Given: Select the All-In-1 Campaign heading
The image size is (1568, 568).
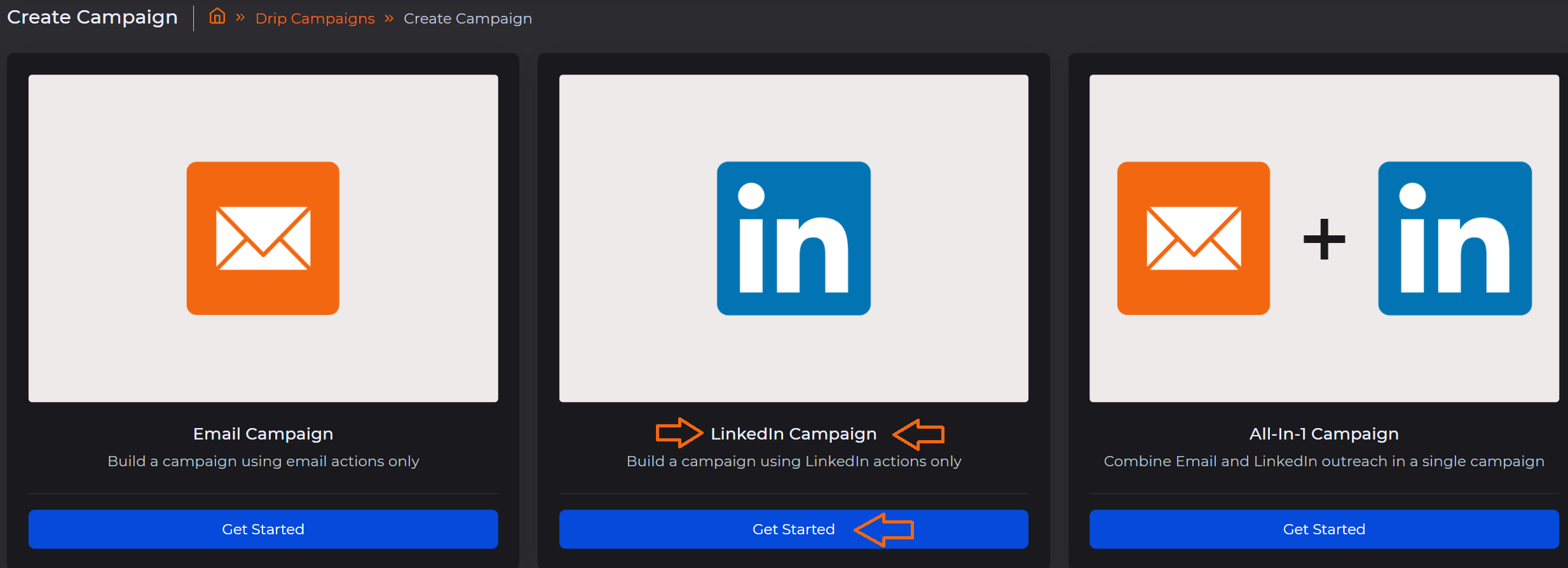Looking at the screenshot, I should coord(1324,434).
